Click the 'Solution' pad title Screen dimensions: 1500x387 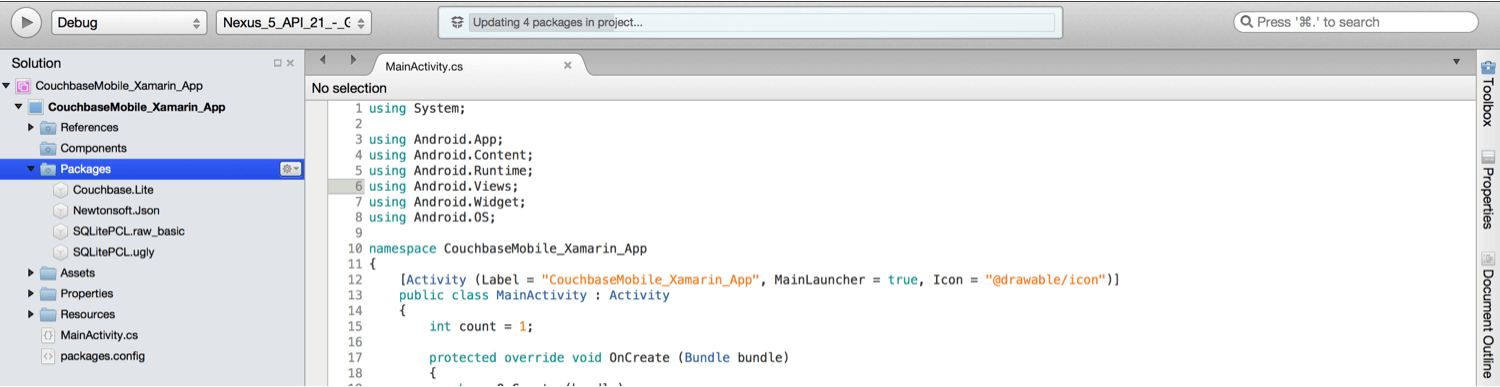(x=36, y=63)
